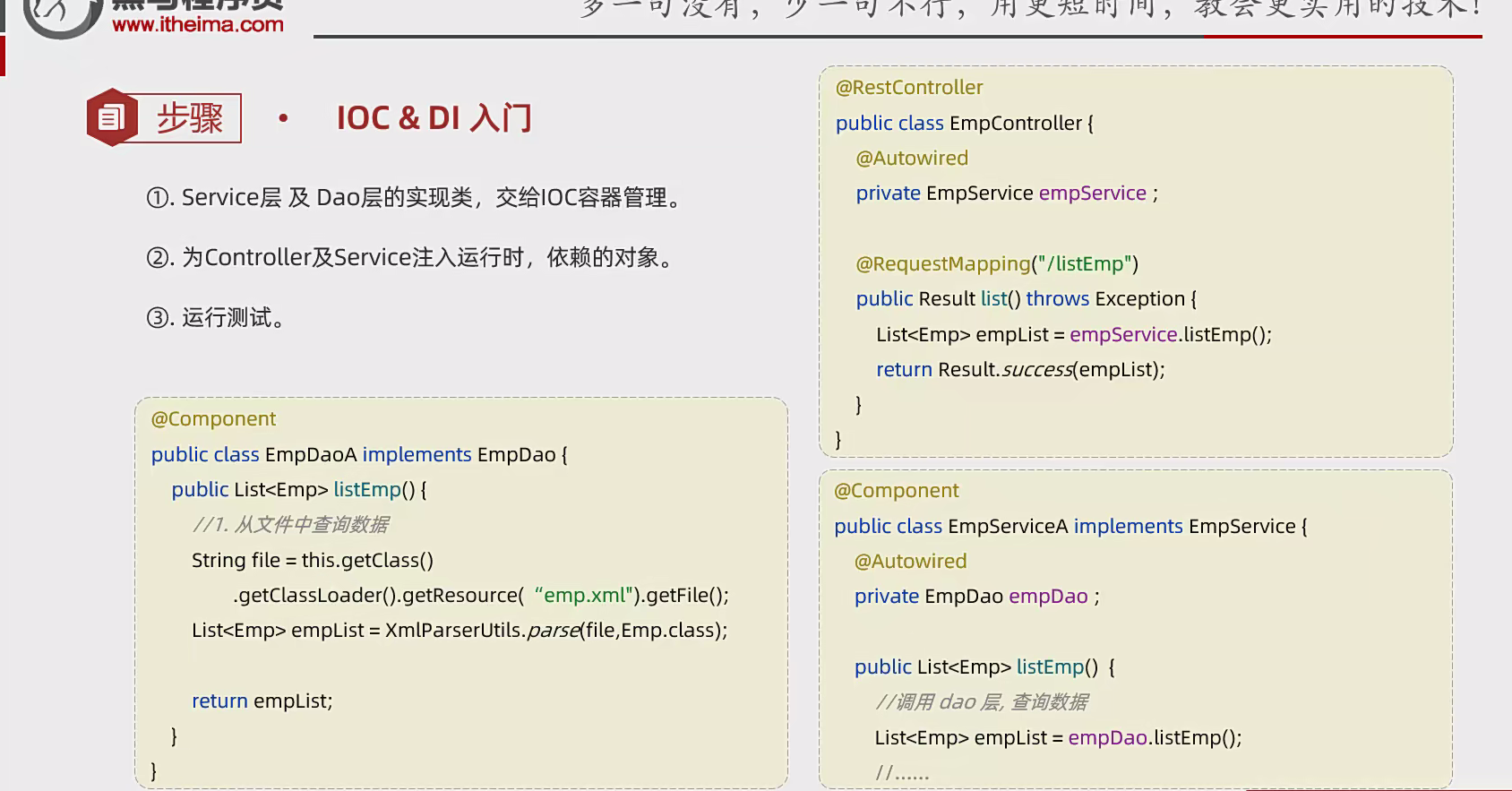Click the comment '//1. 从文件中查询数据'
This screenshot has height=791, width=1512.
[290, 525]
